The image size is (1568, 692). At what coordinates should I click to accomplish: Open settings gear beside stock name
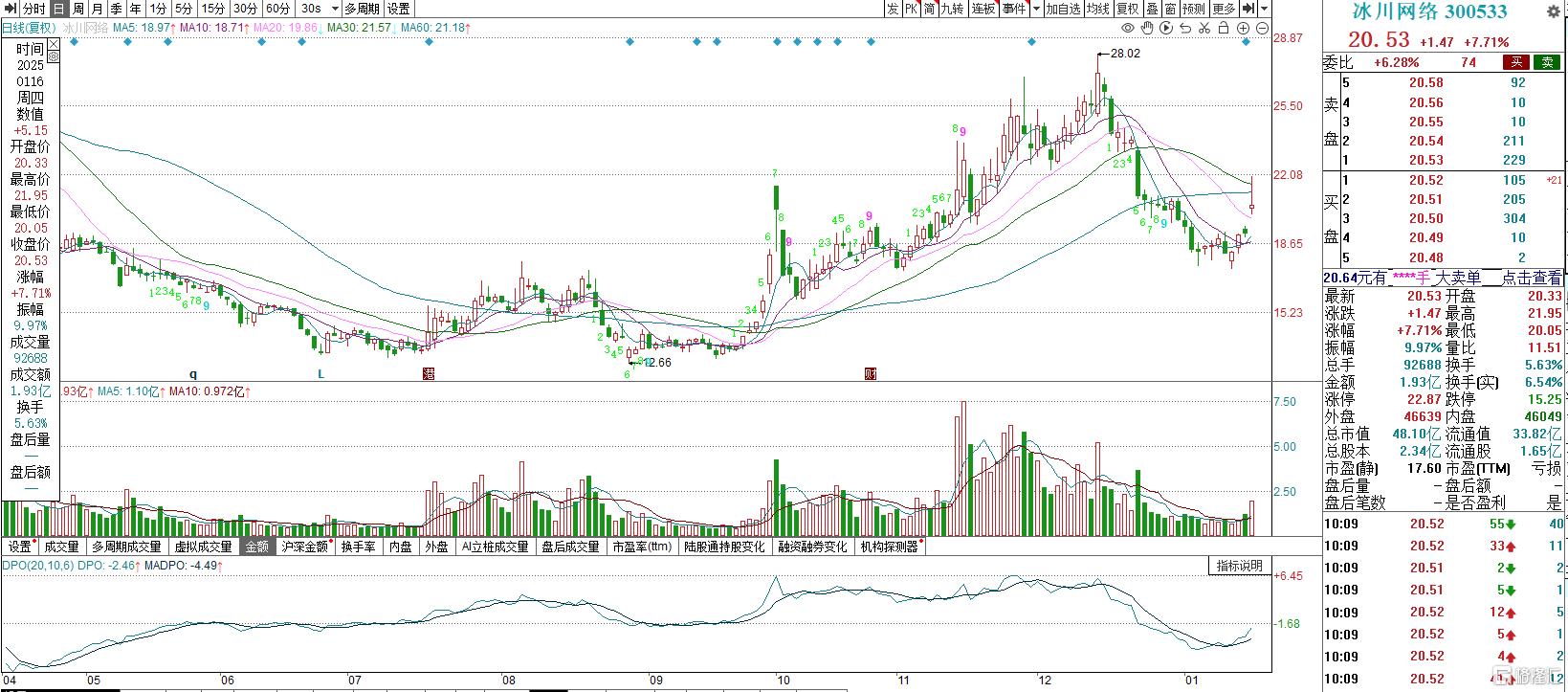1553,11
